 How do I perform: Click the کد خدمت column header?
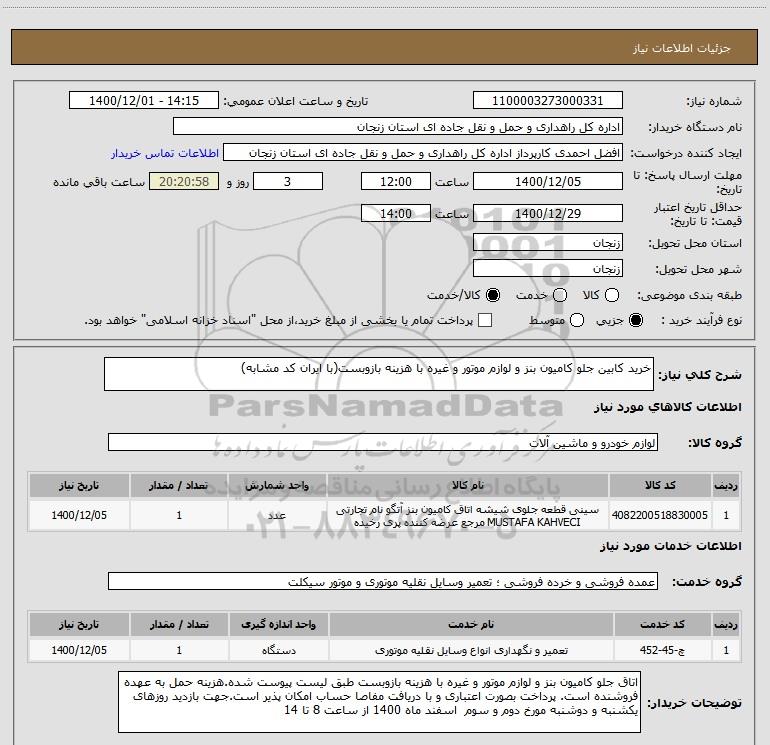[x=662, y=624]
